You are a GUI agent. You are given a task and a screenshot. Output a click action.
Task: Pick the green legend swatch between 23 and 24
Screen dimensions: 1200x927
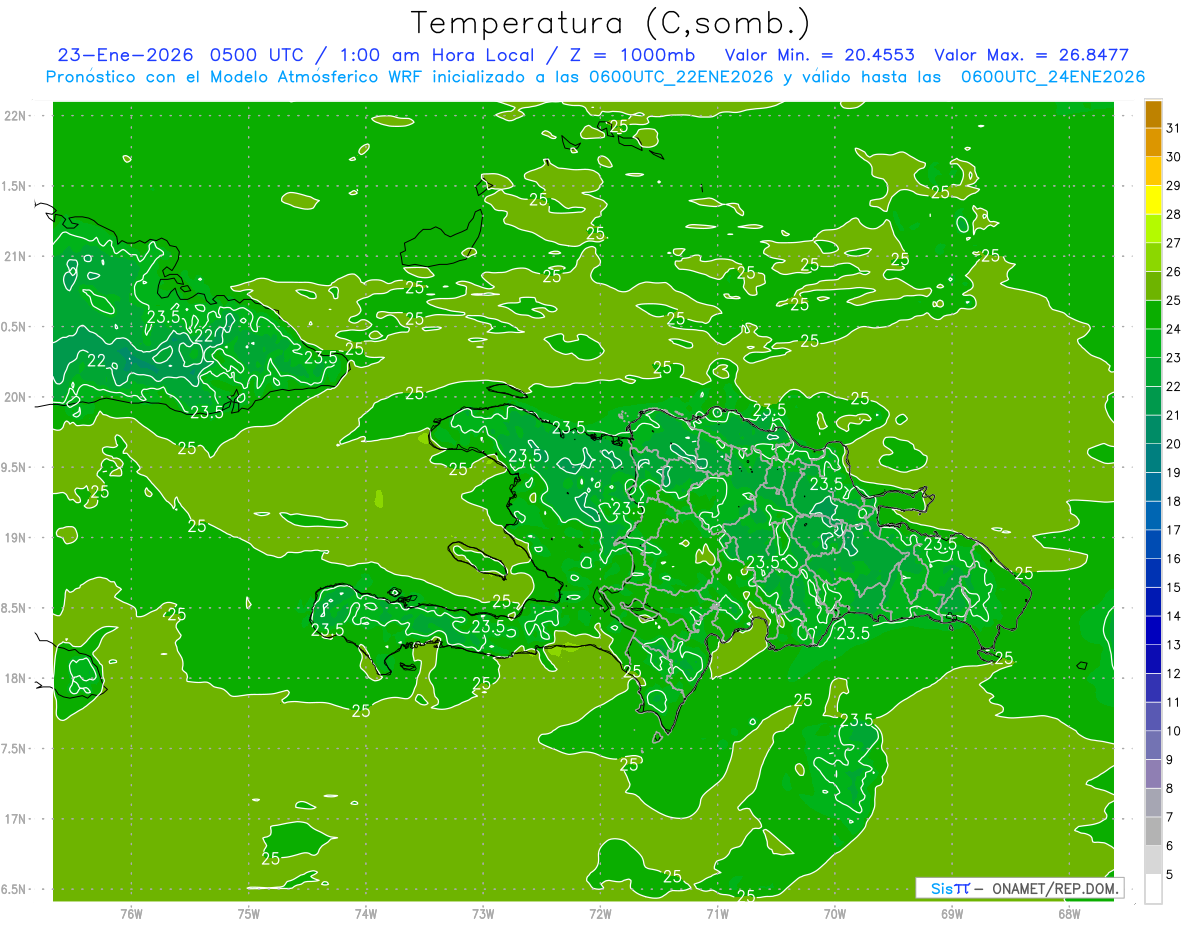click(1153, 344)
